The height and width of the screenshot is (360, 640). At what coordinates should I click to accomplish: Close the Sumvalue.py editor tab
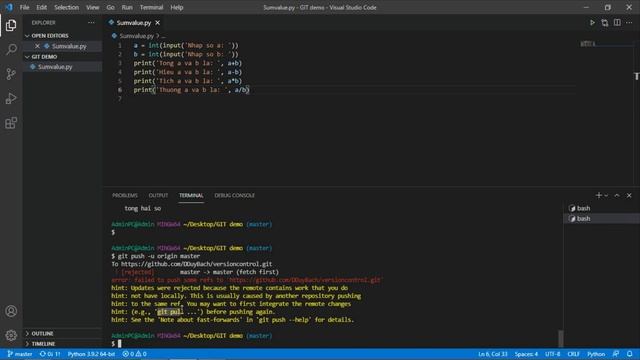point(158,23)
